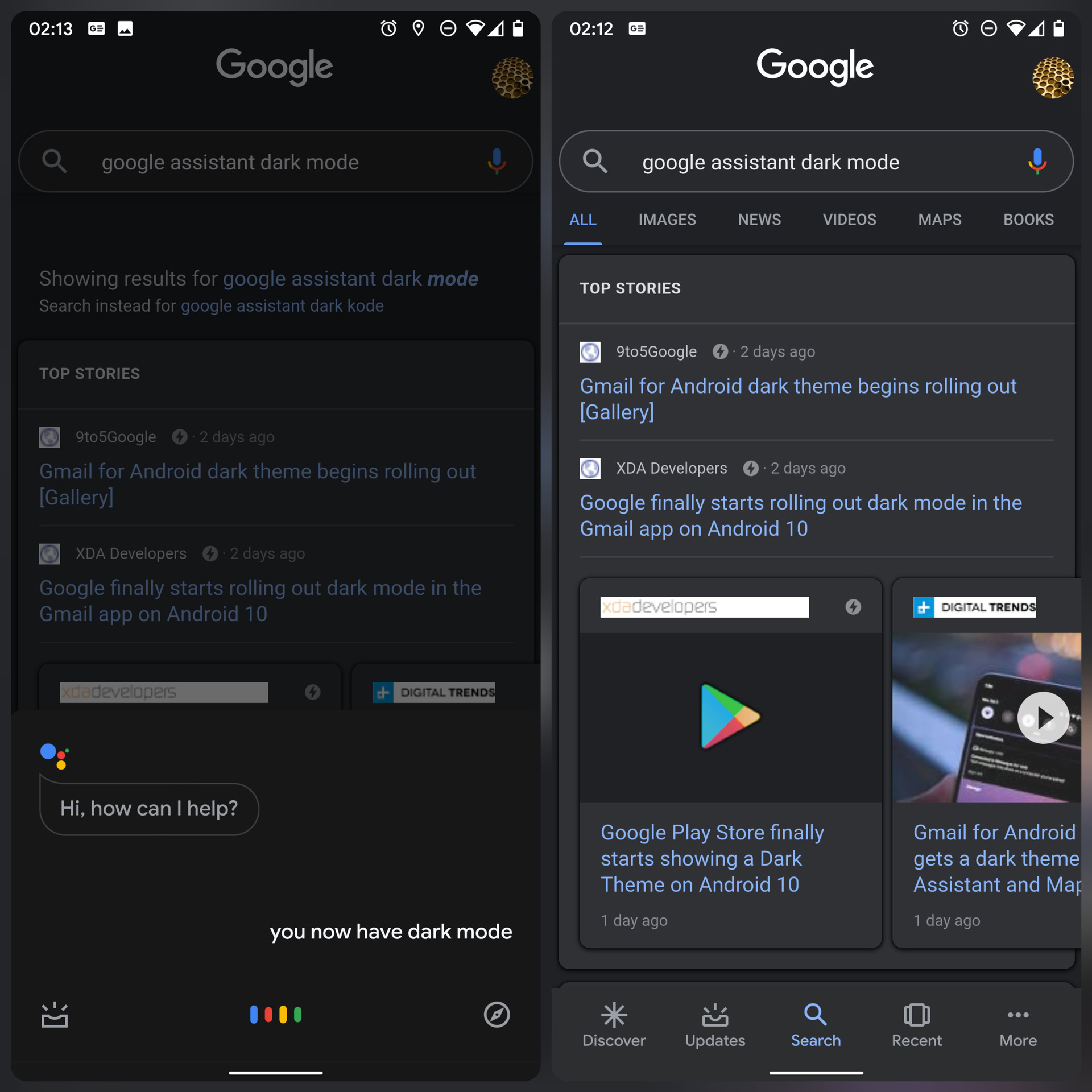The height and width of the screenshot is (1092, 1092).
Task: Select the IMAGES tab in search results
Action: click(665, 220)
